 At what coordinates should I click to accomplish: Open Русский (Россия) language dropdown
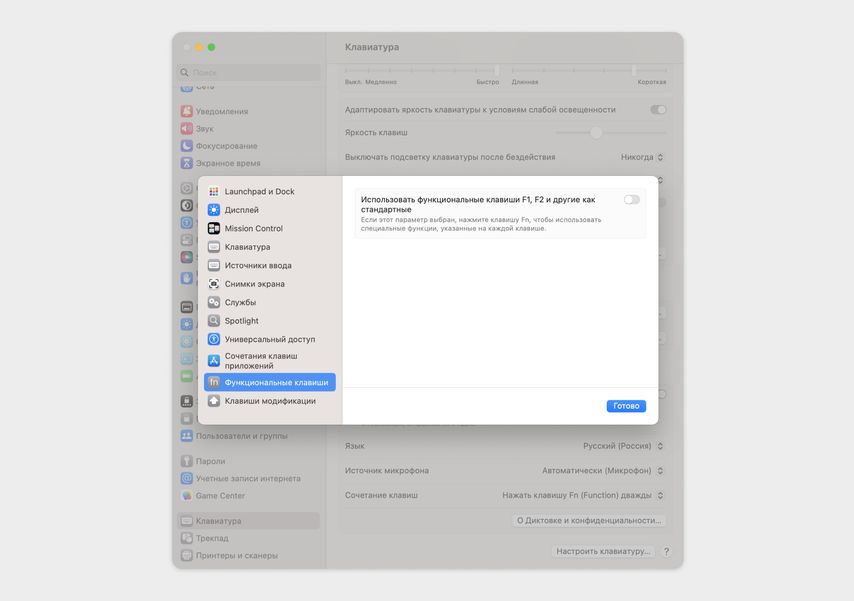(x=623, y=446)
